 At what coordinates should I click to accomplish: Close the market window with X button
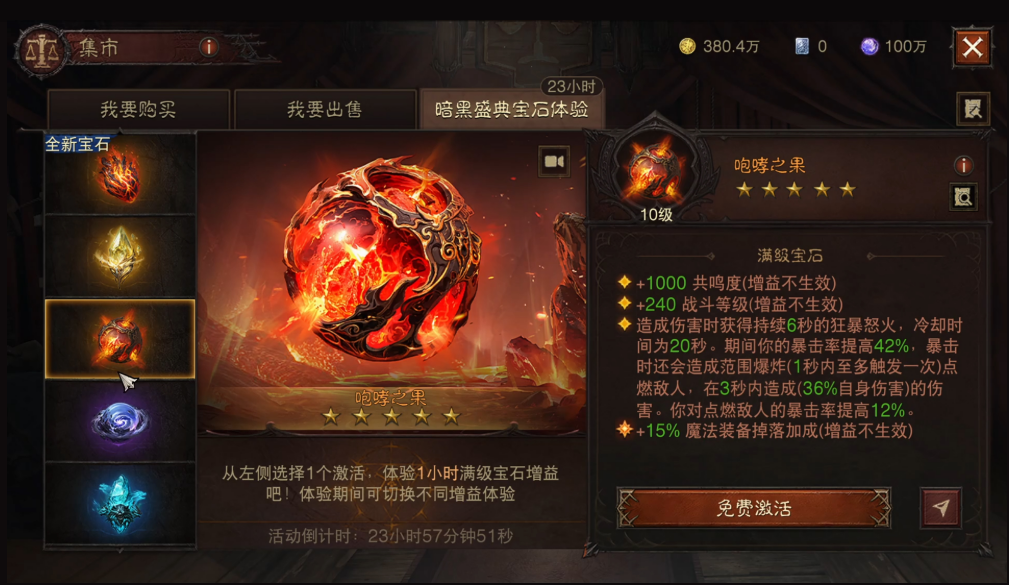point(972,47)
